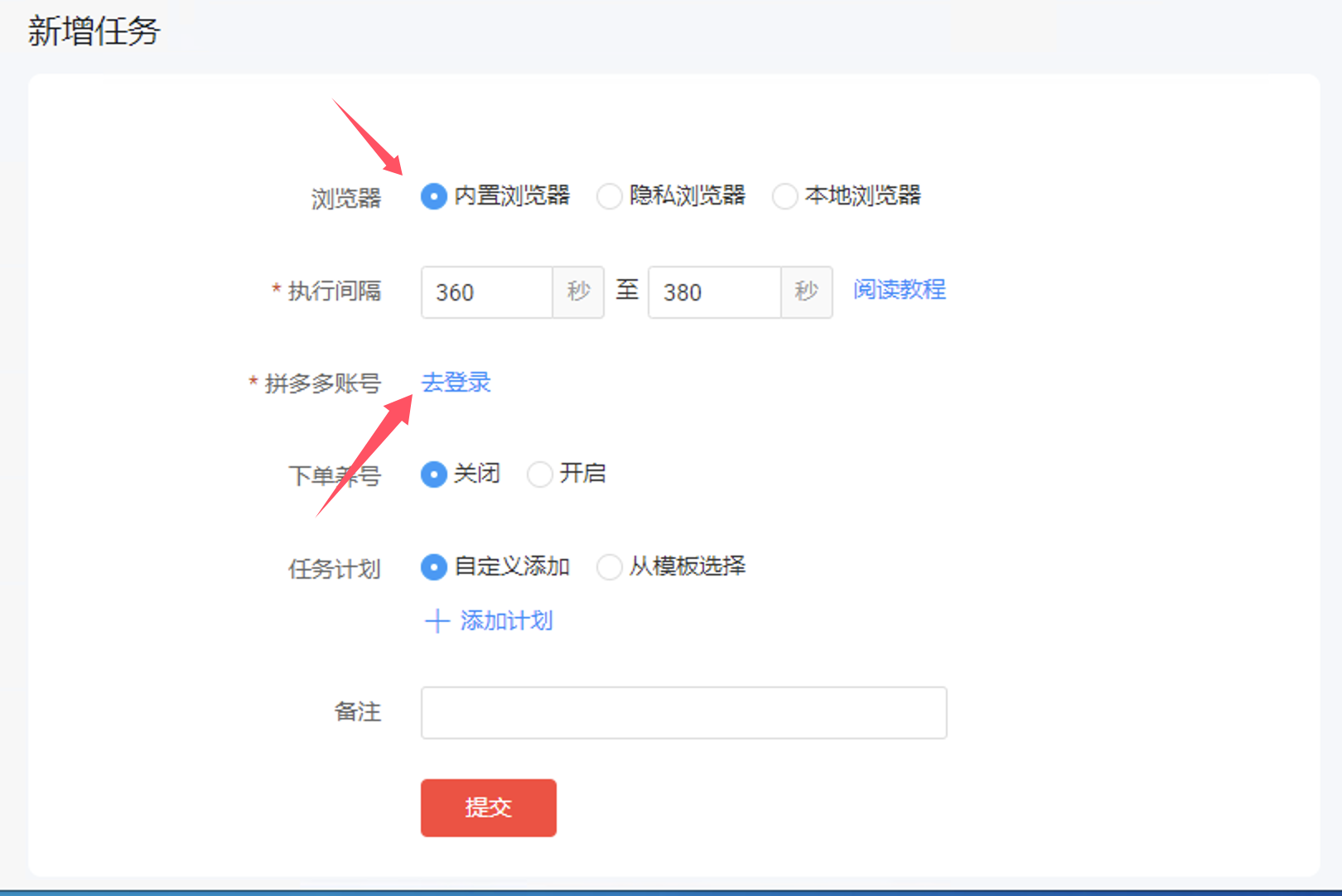Select the 380 interval upper-bound input
Viewport: 1342px width, 896px height.
714,292
